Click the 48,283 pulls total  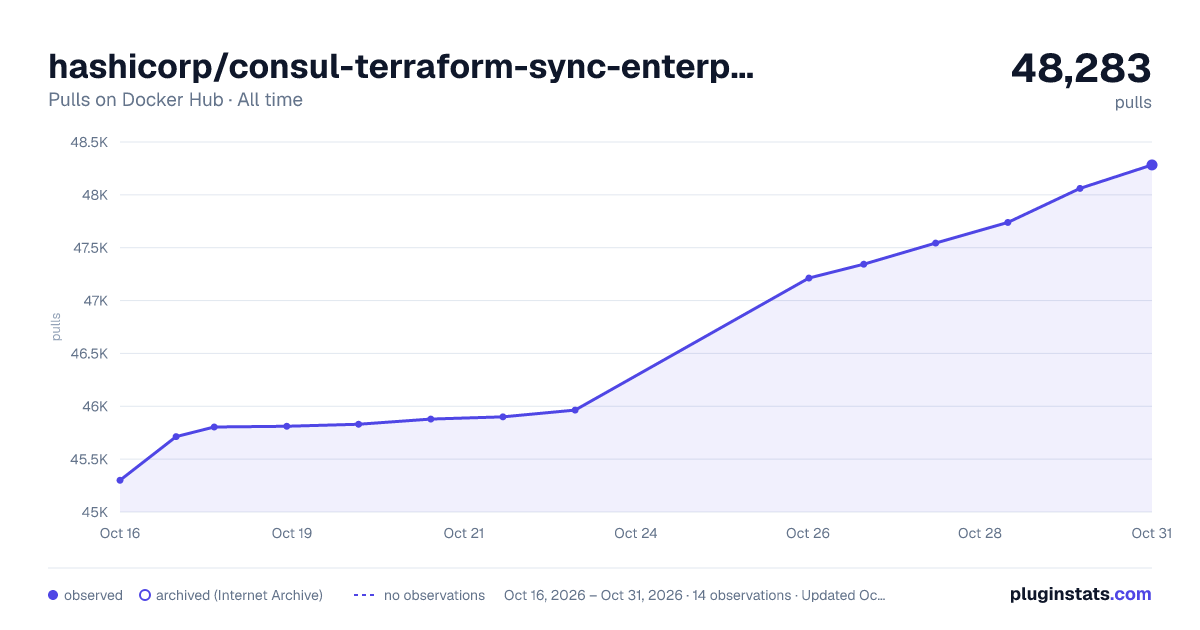[1081, 68]
